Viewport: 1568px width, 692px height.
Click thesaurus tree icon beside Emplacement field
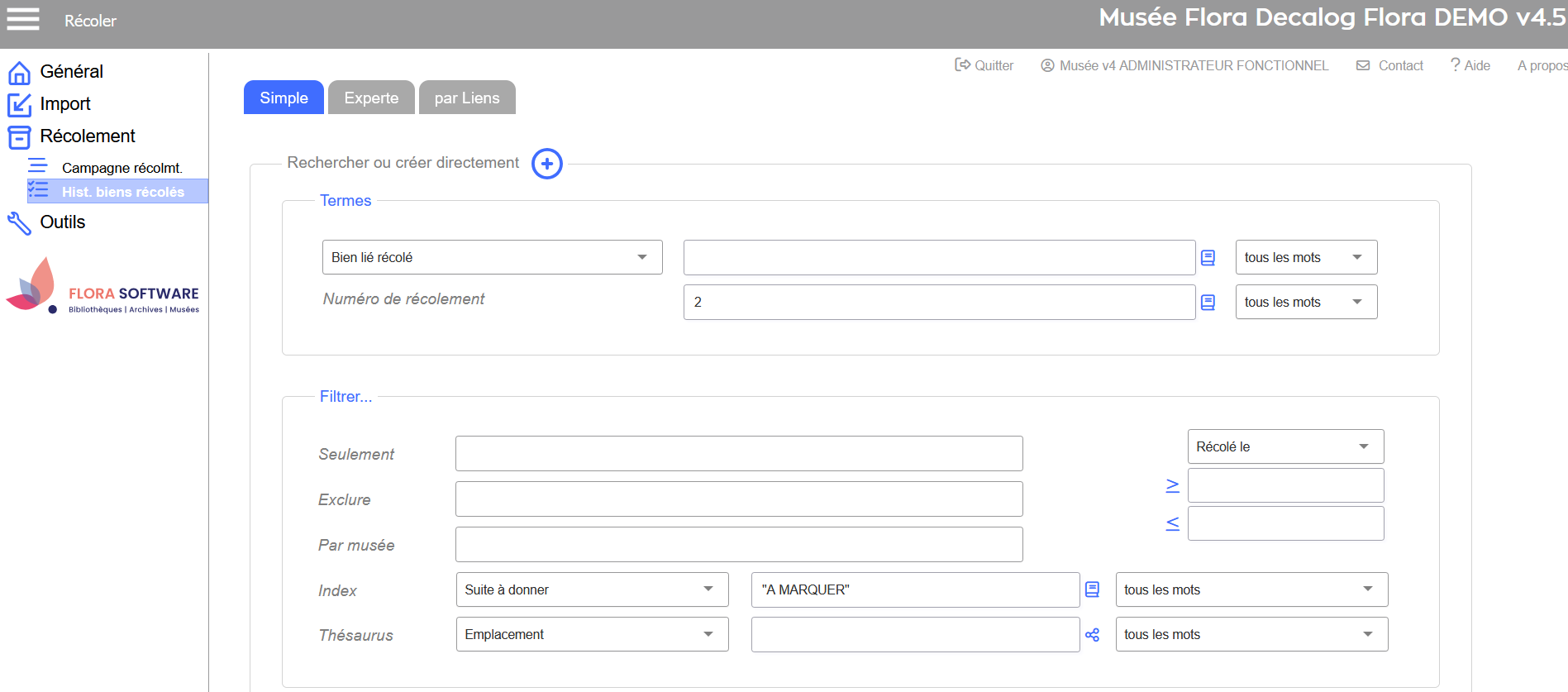(1092, 635)
